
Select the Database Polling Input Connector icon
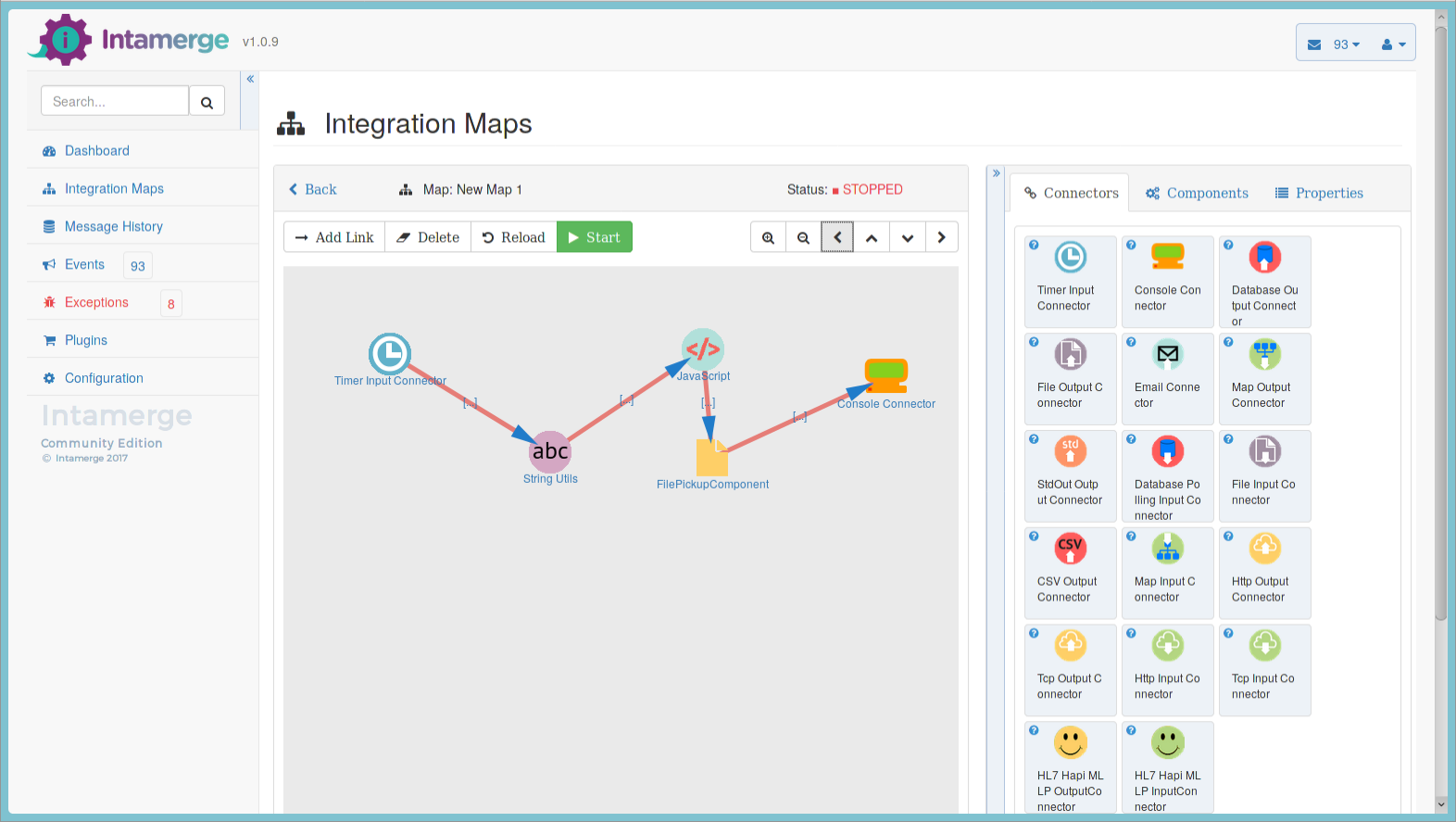[1168, 451]
